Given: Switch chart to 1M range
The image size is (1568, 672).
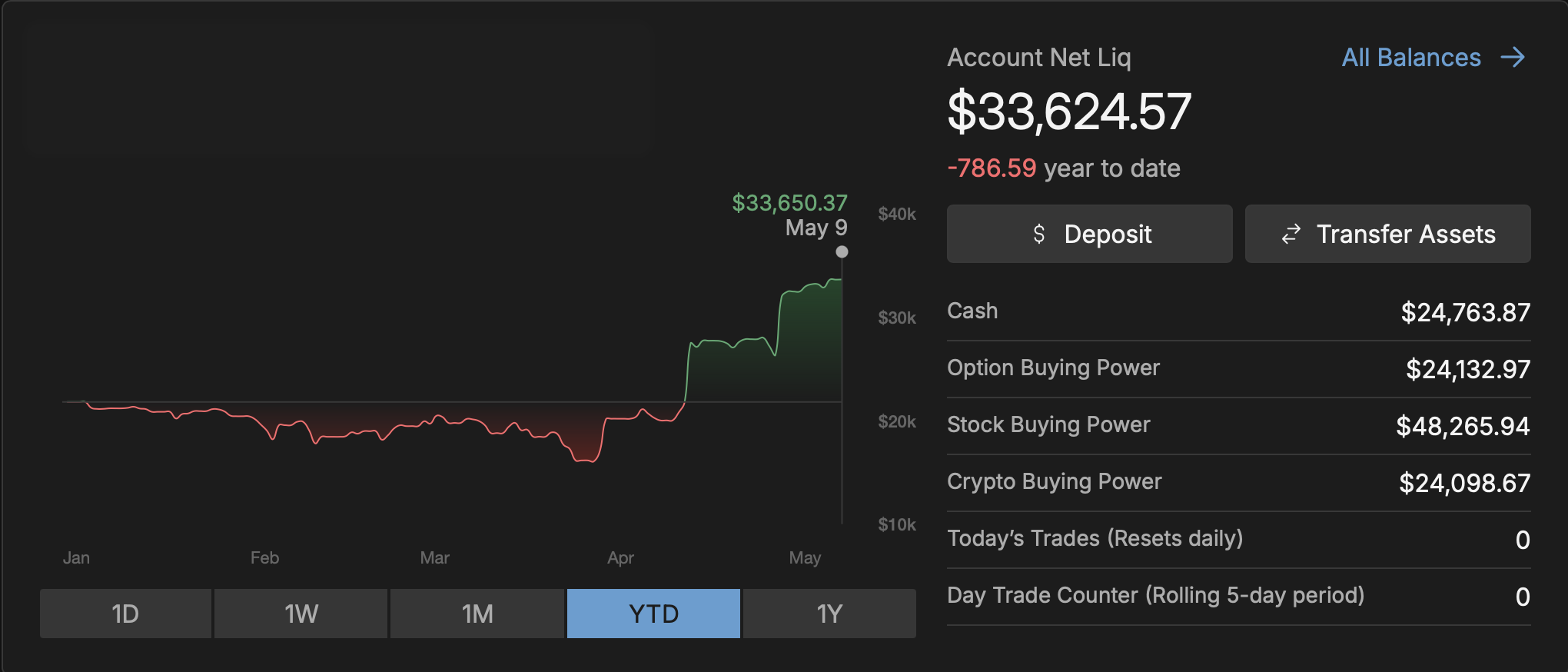Looking at the screenshot, I should (x=477, y=614).
